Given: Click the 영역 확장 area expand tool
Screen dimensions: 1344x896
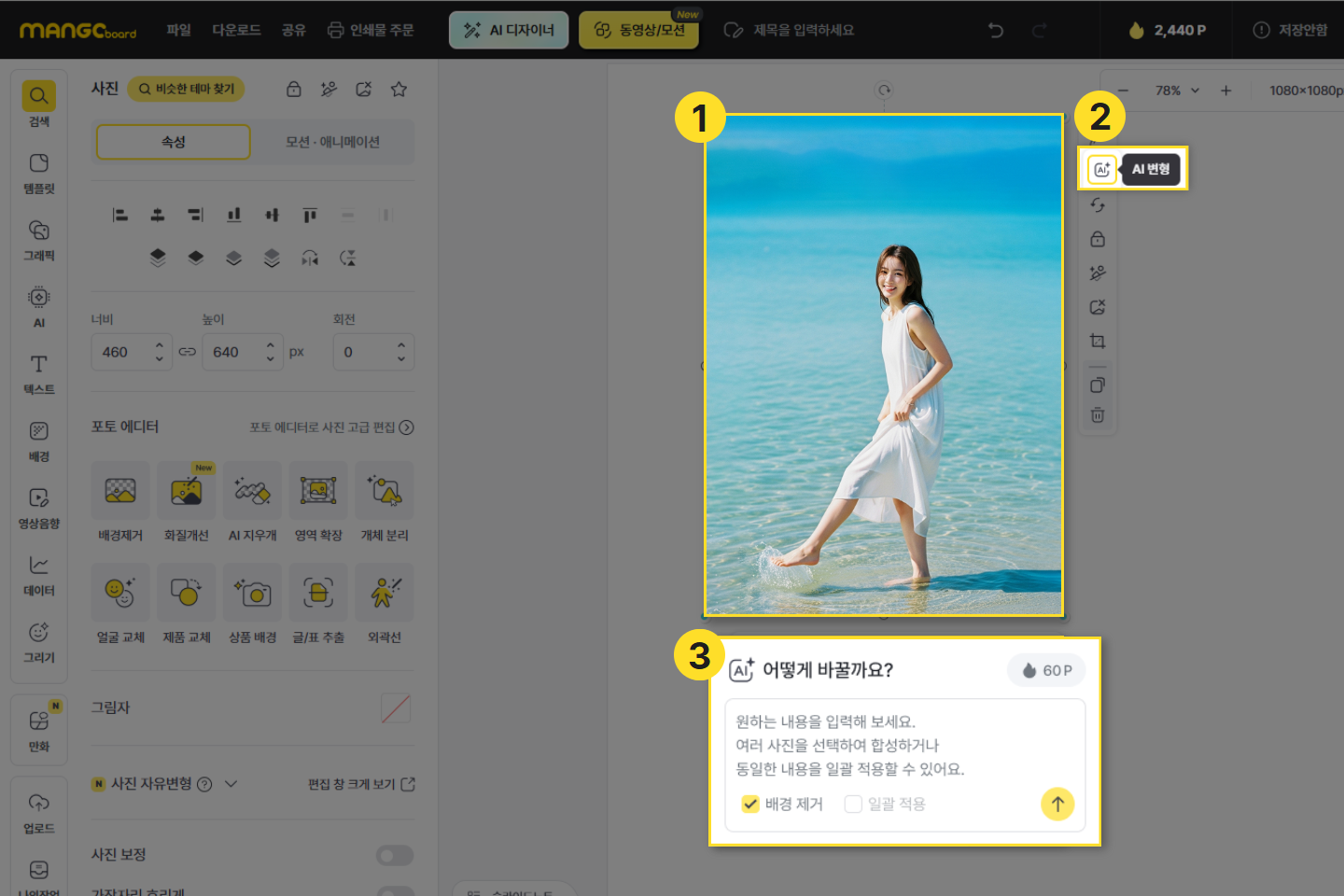Looking at the screenshot, I should point(318,502).
